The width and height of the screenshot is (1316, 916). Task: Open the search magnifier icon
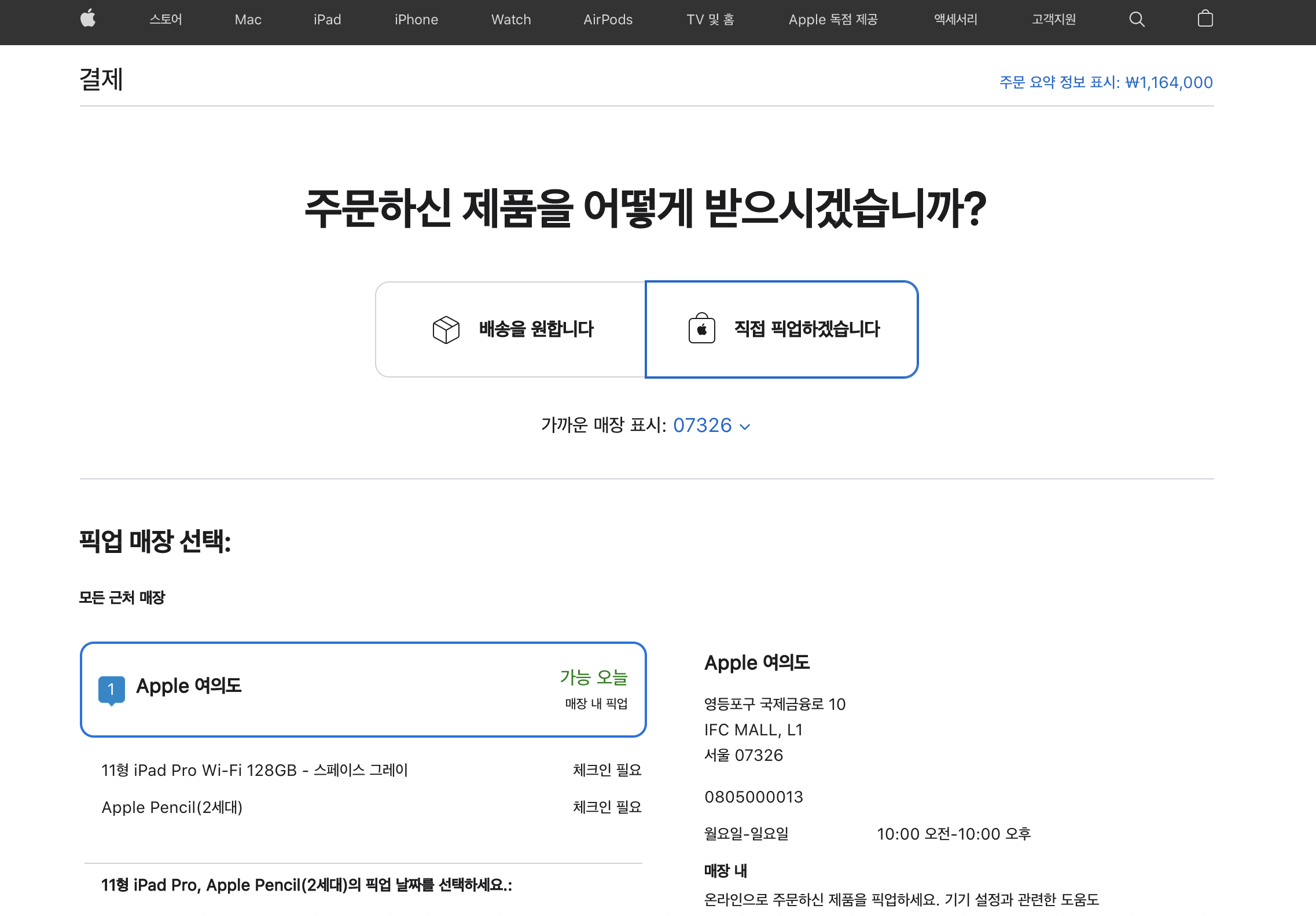click(1137, 19)
